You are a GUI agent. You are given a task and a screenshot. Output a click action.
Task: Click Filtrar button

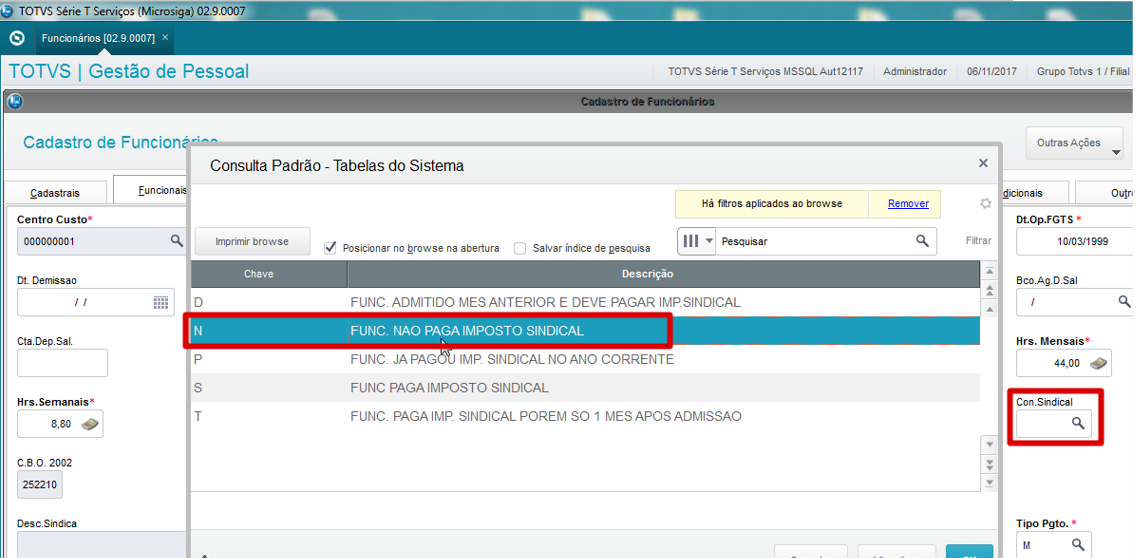pos(978,241)
